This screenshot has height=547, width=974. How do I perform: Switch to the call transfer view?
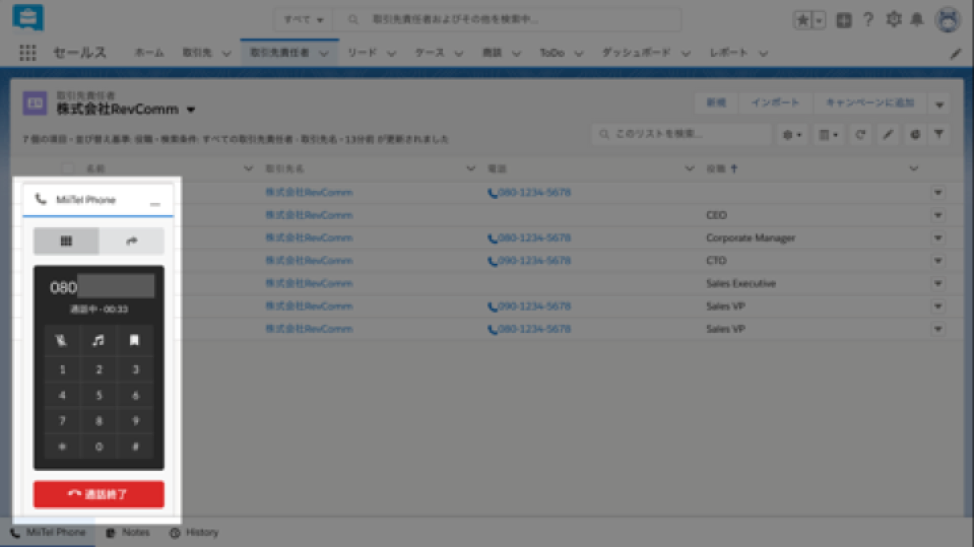point(131,241)
